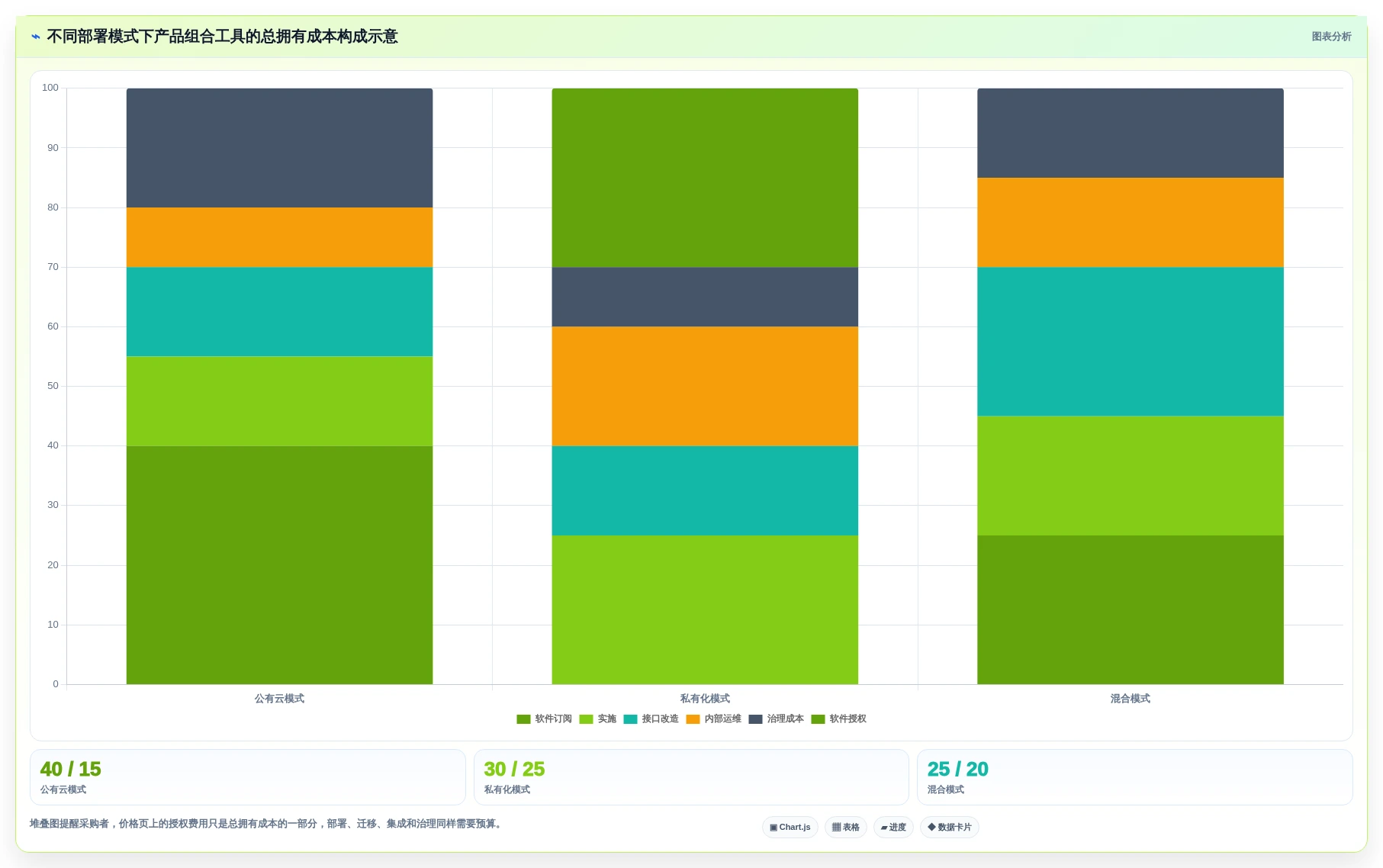Select light green segment of 混合模式 bar
This screenshot has height=868, width=1383.
1131,475
